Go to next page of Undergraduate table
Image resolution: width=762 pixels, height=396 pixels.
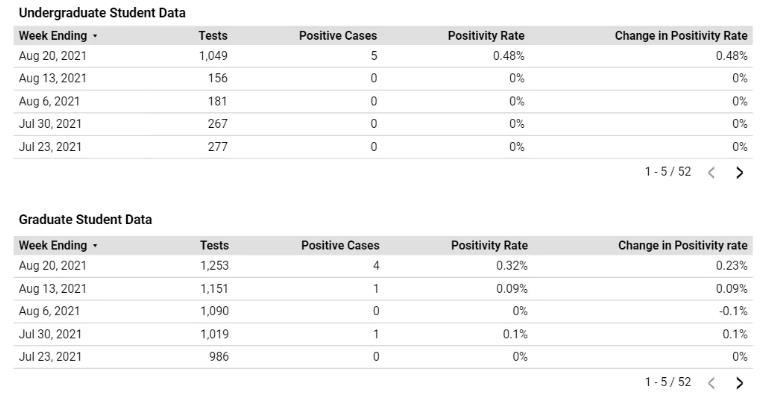pyautogui.click(x=739, y=172)
